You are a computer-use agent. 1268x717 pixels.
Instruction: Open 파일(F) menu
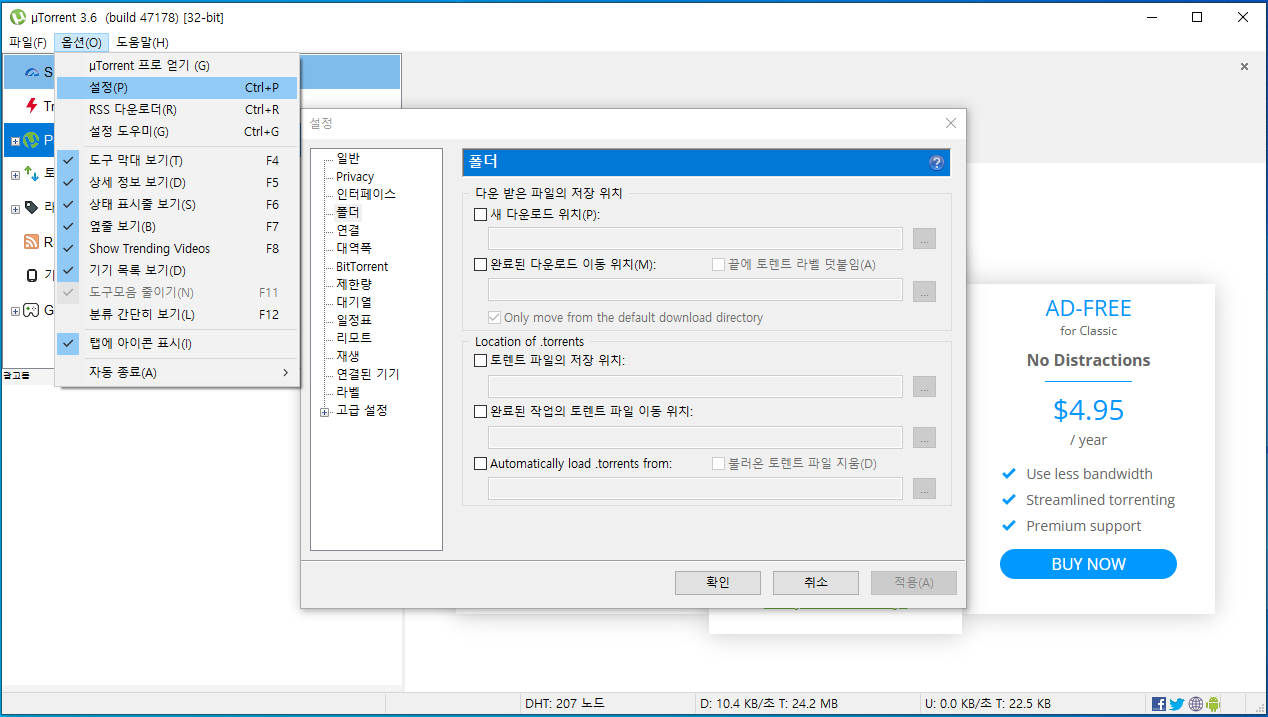pos(27,42)
